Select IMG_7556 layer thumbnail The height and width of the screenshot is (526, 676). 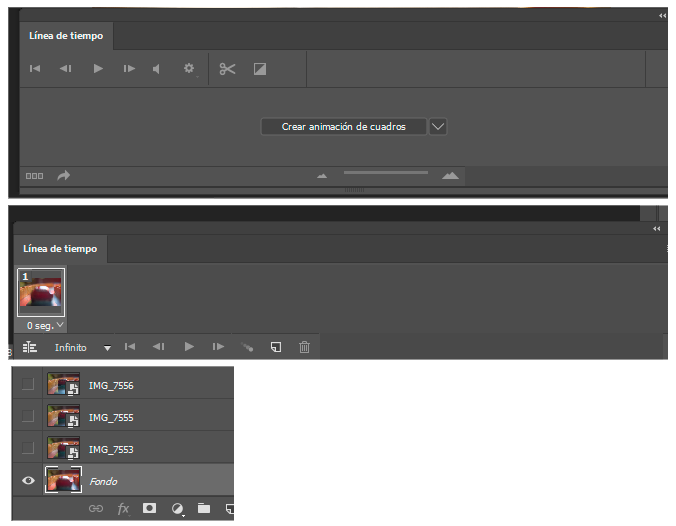pos(63,384)
